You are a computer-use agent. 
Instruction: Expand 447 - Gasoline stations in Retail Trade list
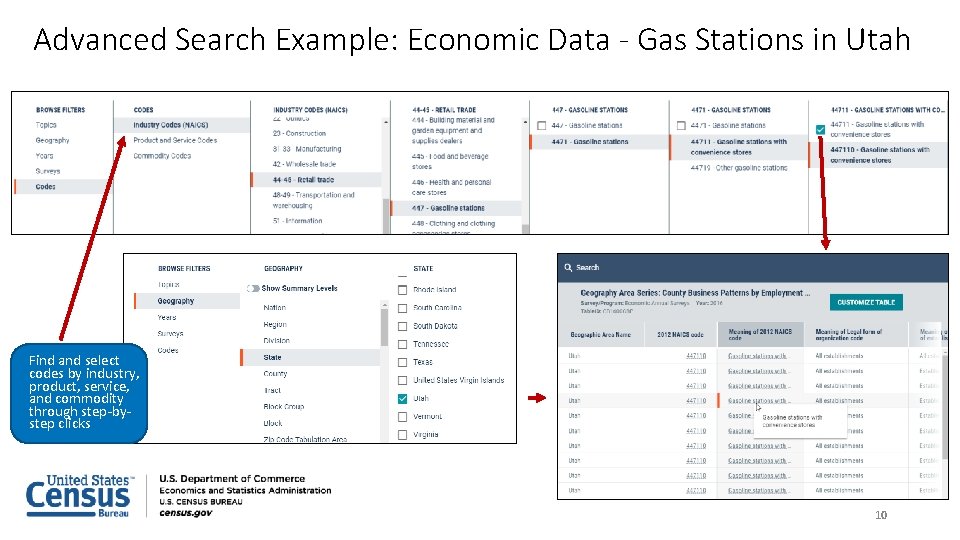point(448,208)
